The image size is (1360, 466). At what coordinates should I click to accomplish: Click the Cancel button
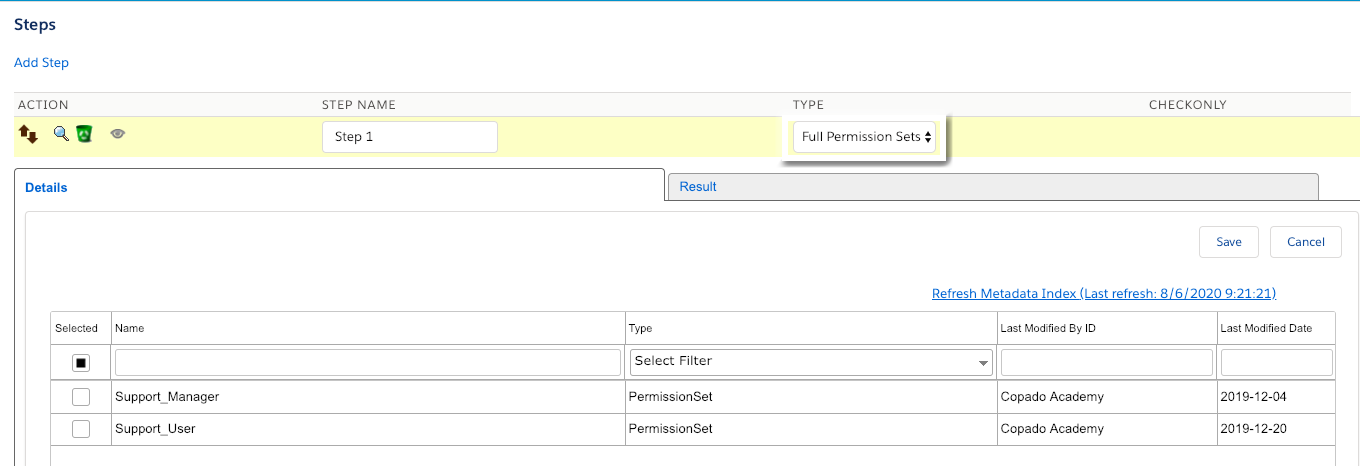point(1306,242)
